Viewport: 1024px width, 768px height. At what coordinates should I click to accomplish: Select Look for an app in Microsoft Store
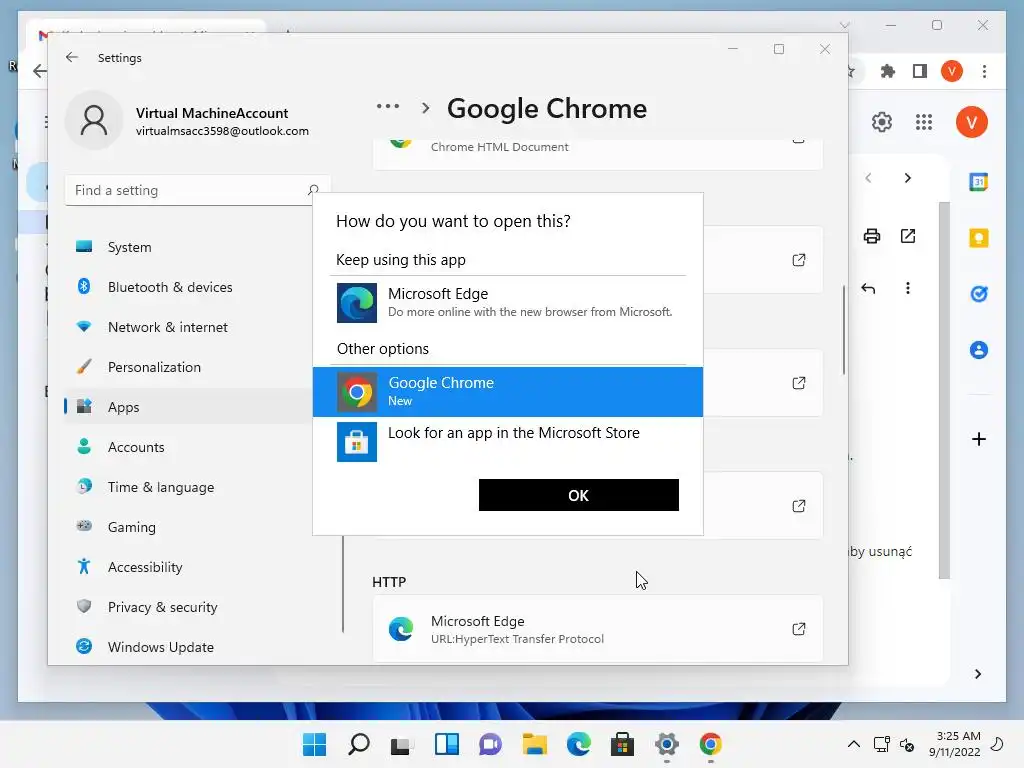tap(507, 441)
